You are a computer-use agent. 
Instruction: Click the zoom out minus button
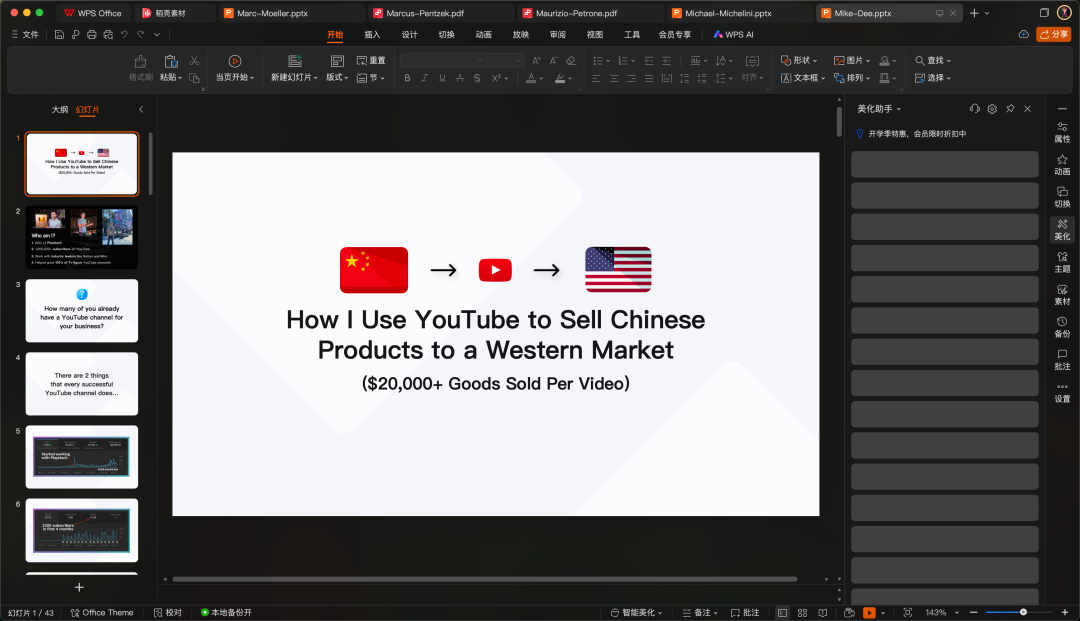click(x=973, y=613)
